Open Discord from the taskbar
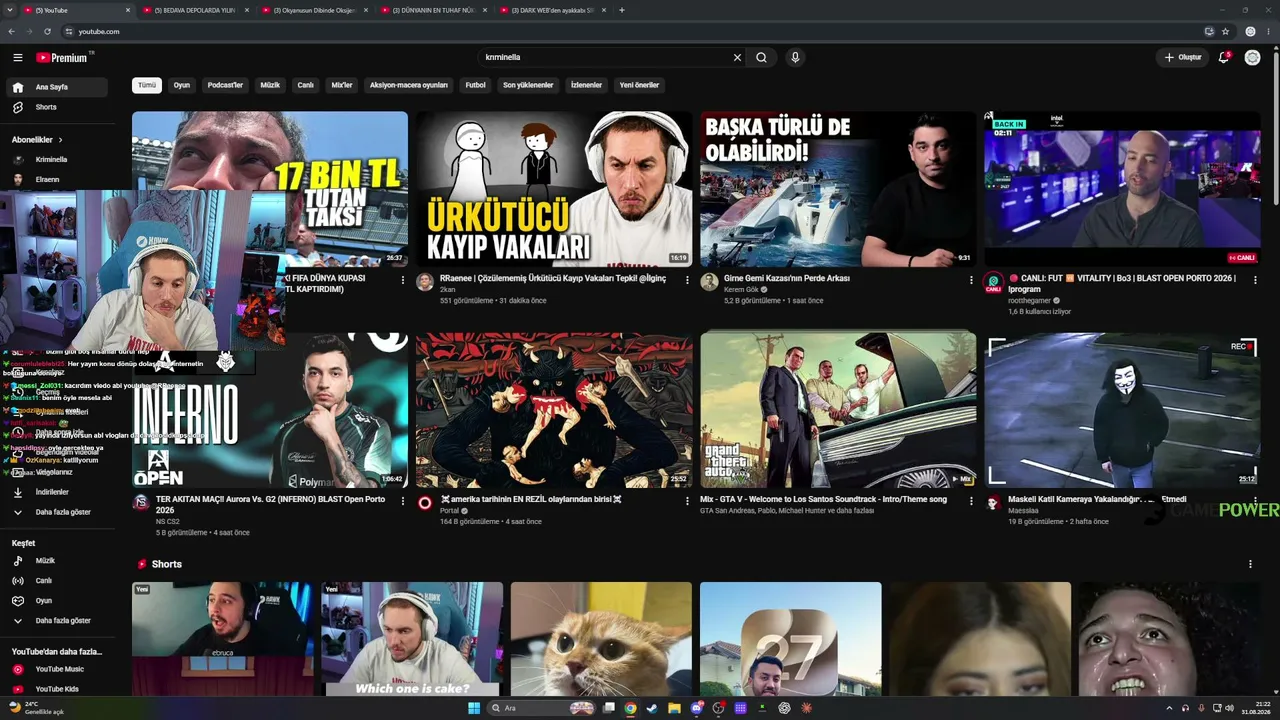Screen dimensions: 1280x720 coord(696,708)
